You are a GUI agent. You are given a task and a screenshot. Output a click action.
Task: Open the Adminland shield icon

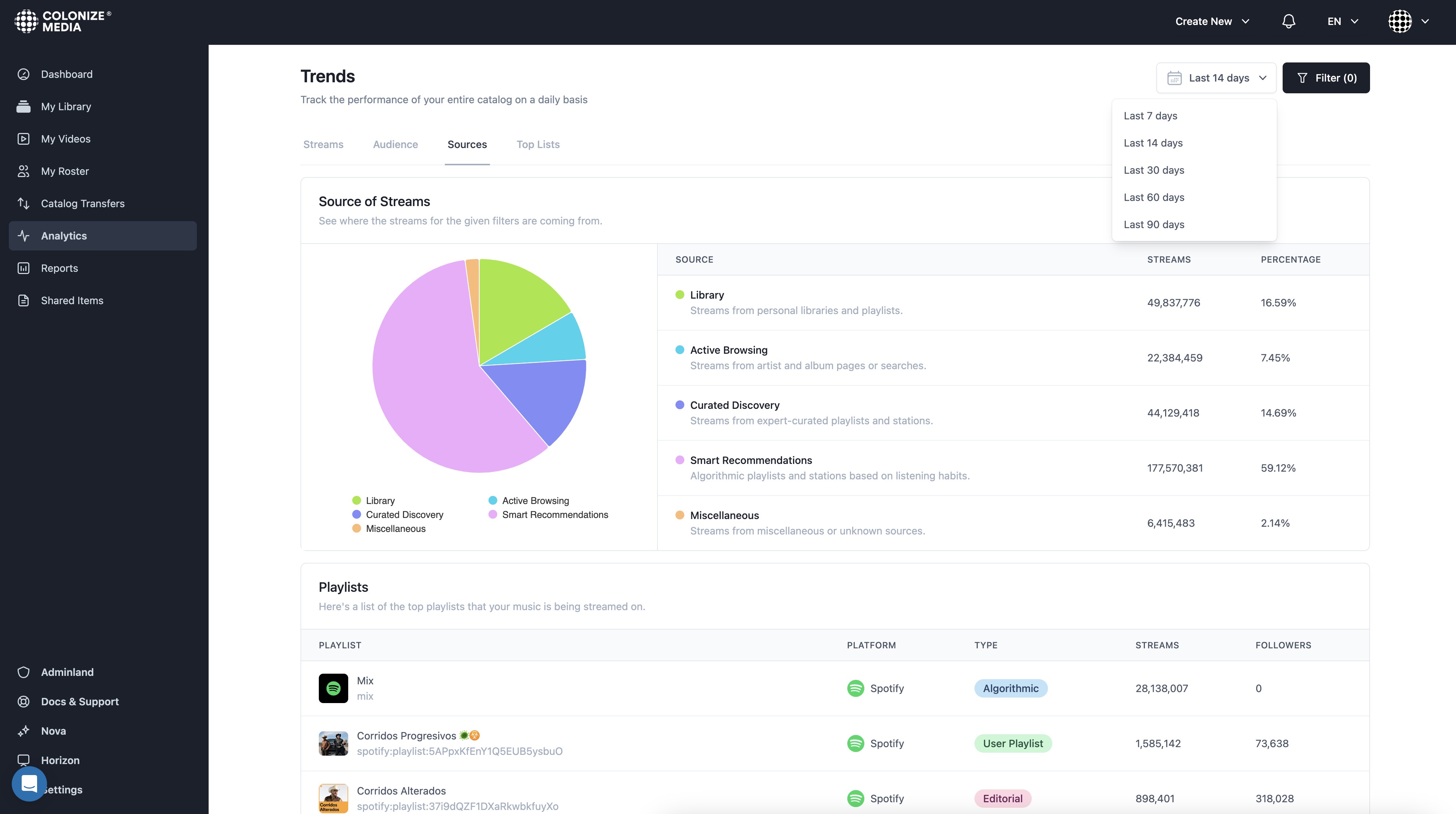[24, 672]
